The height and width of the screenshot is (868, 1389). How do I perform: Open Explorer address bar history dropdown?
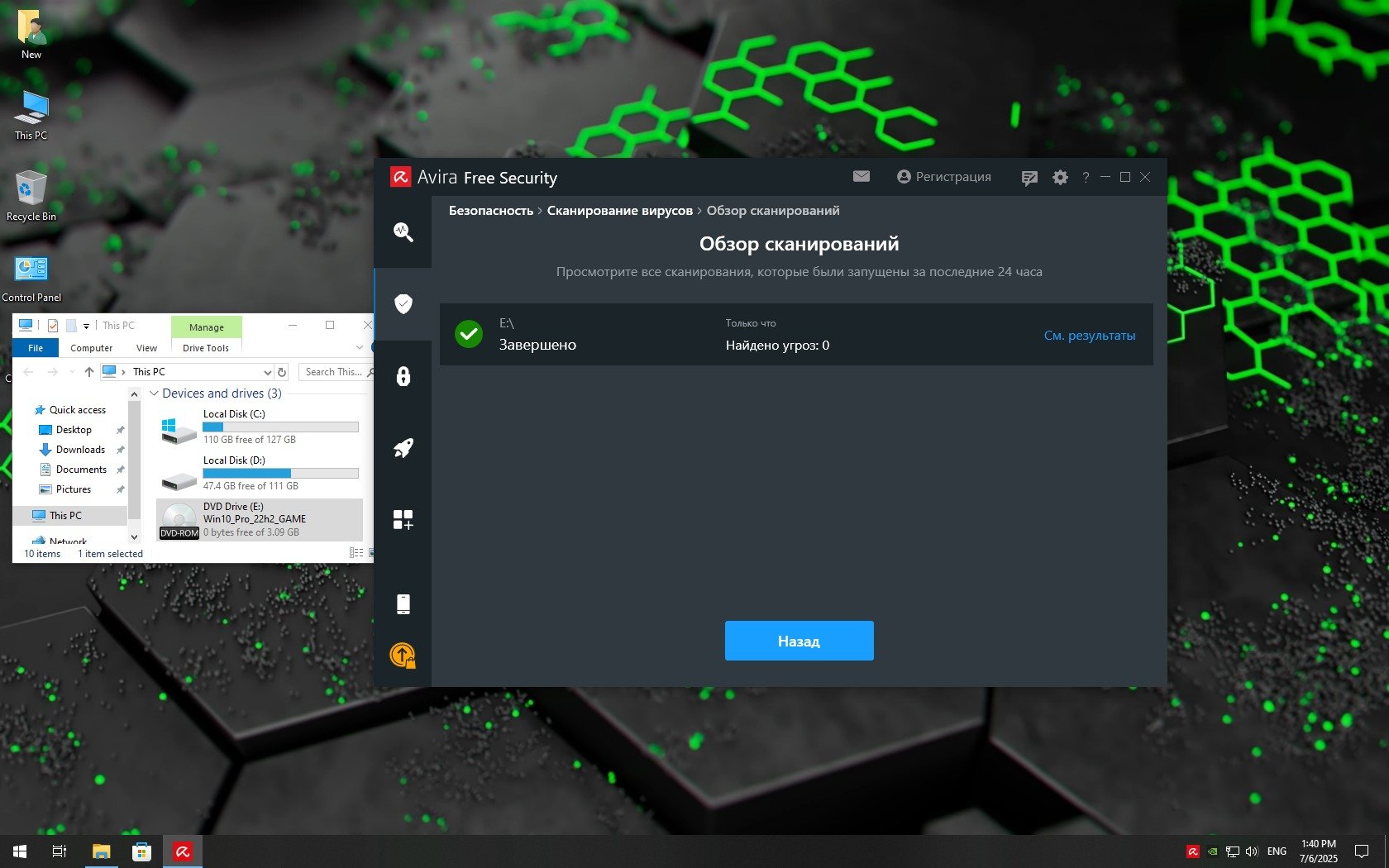(267, 372)
